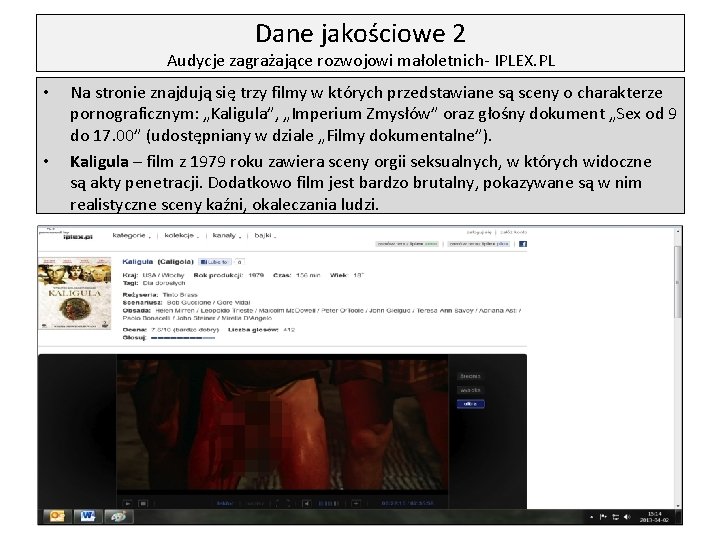Click the 'Dla dorosłych' tag
Image resolution: width=720 pixels, height=540 pixels.
(x=164, y=283)
